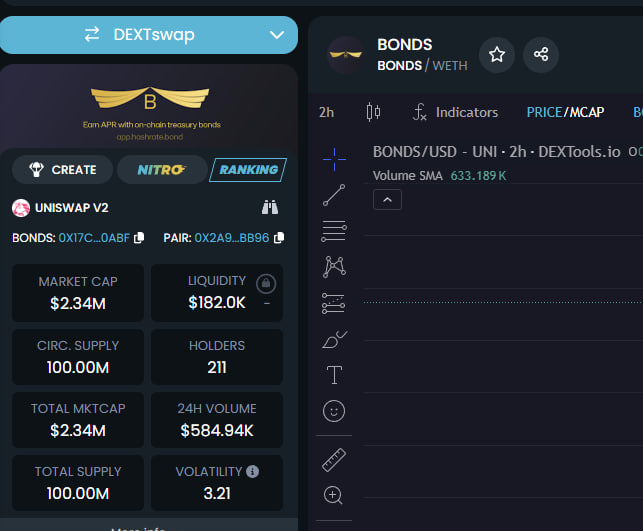Click the TOTAL SUPPLY 100.00M value

coord(78,493)
